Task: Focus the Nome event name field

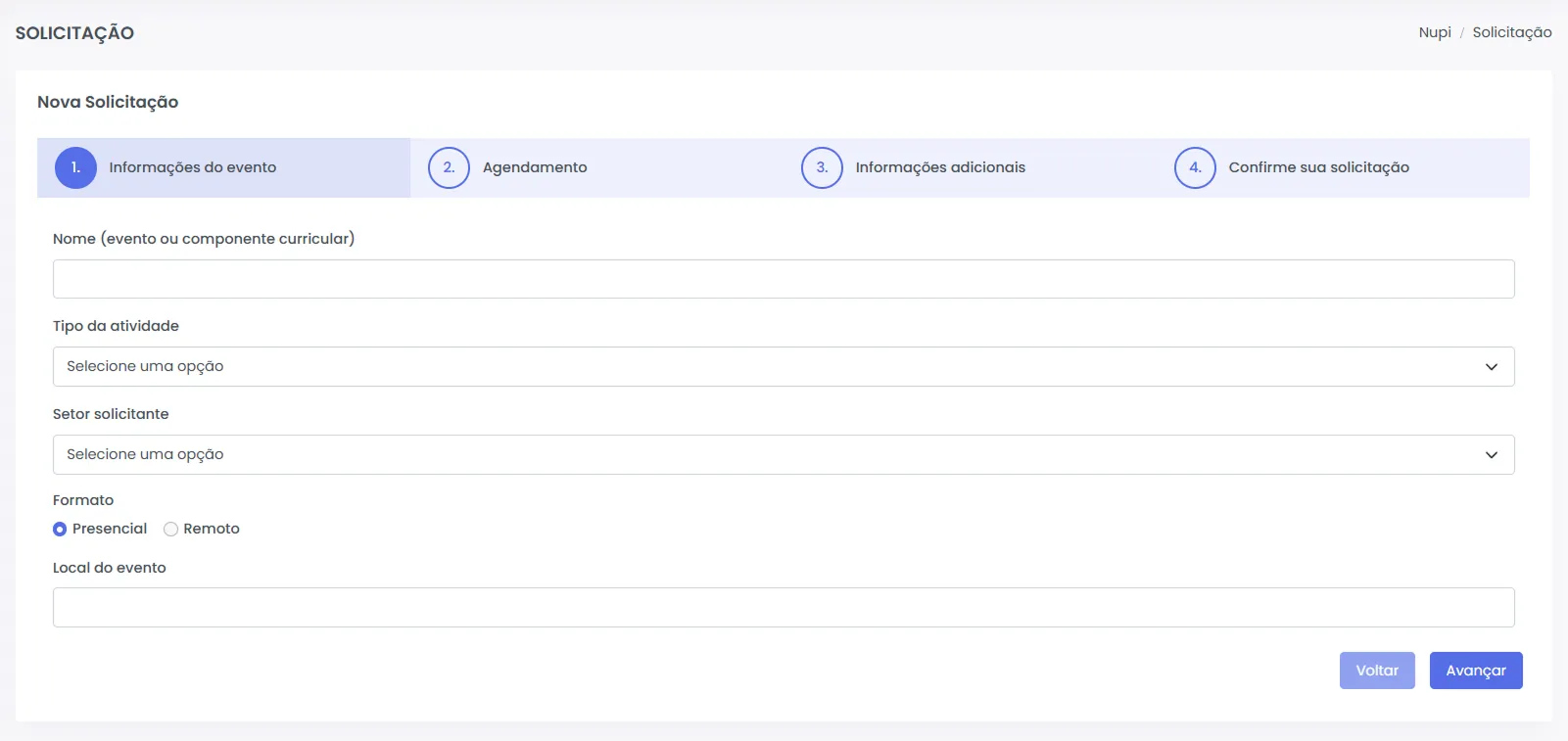Action: coord(784,279)
